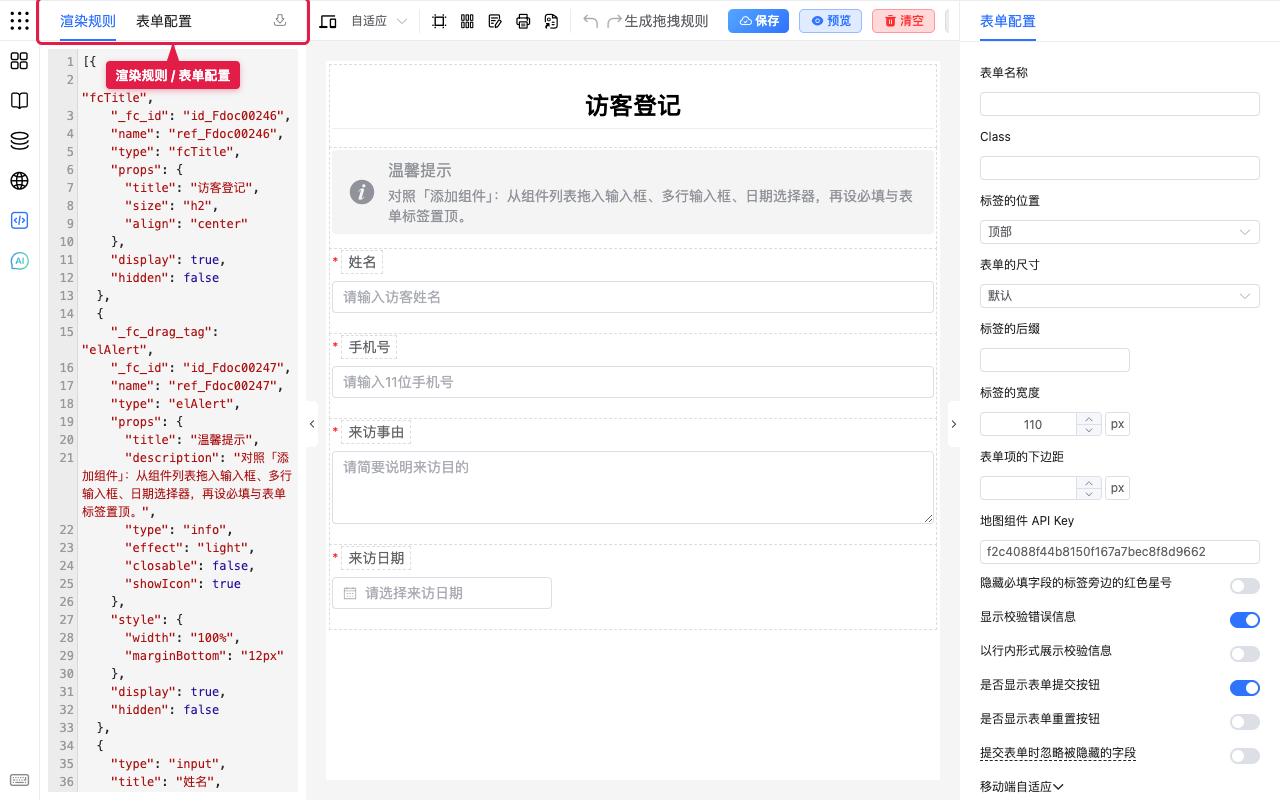Open the globe language sidebar icon

tap(19, 181)
